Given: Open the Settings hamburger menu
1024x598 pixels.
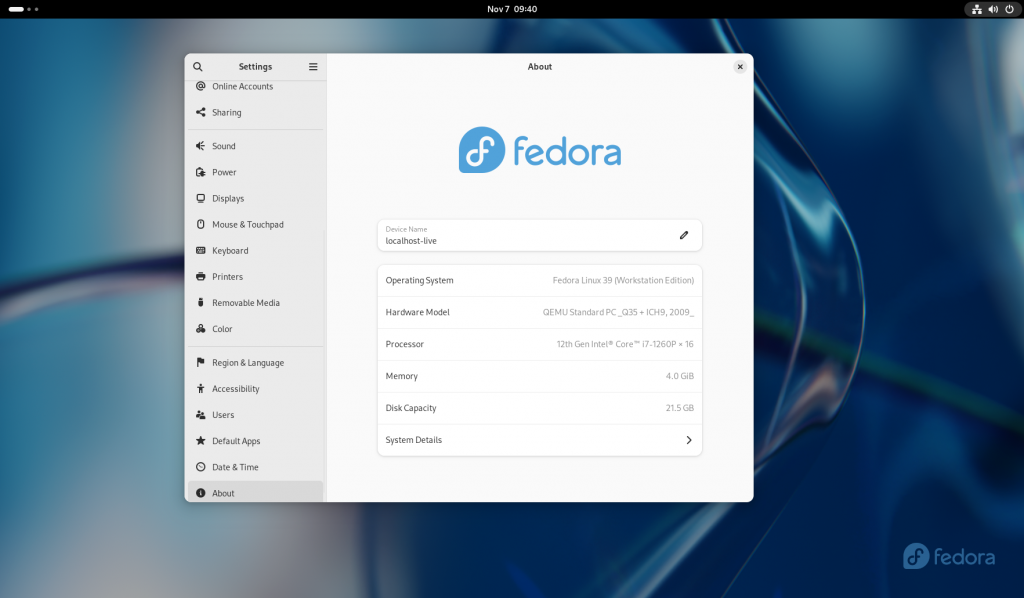Looking at the screenshot, I should point(313,66).
